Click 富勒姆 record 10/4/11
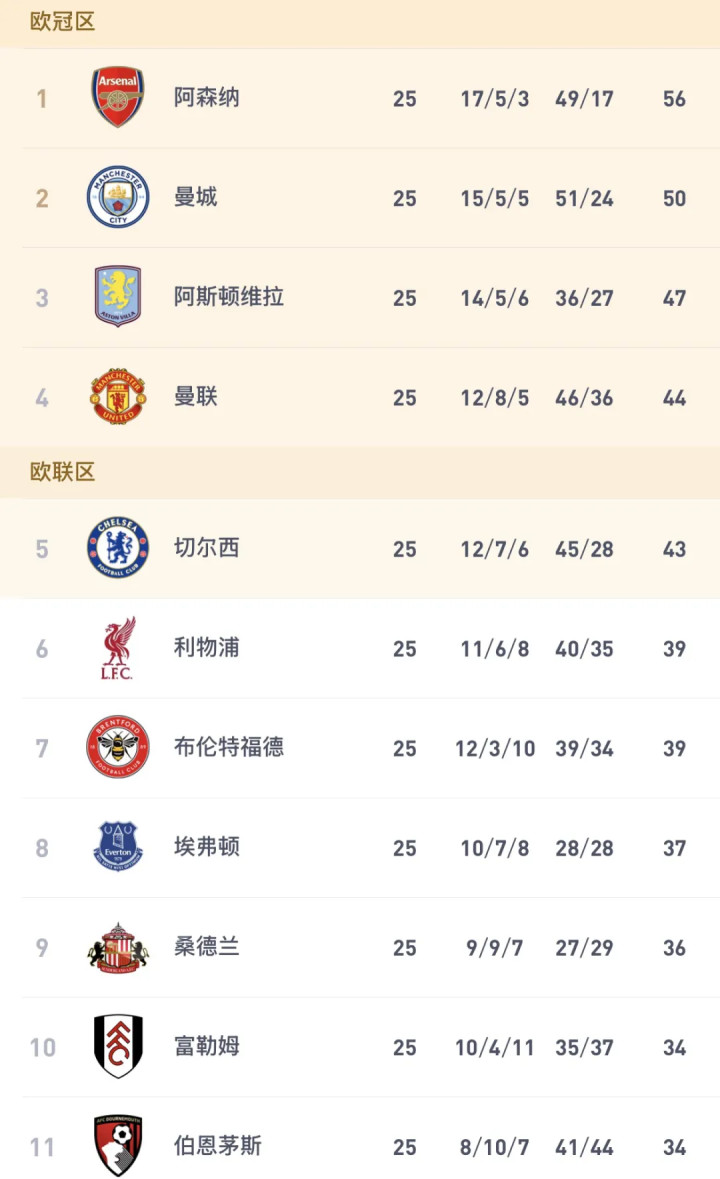This screenshot has height=1179, width=720. [495, 1048]
